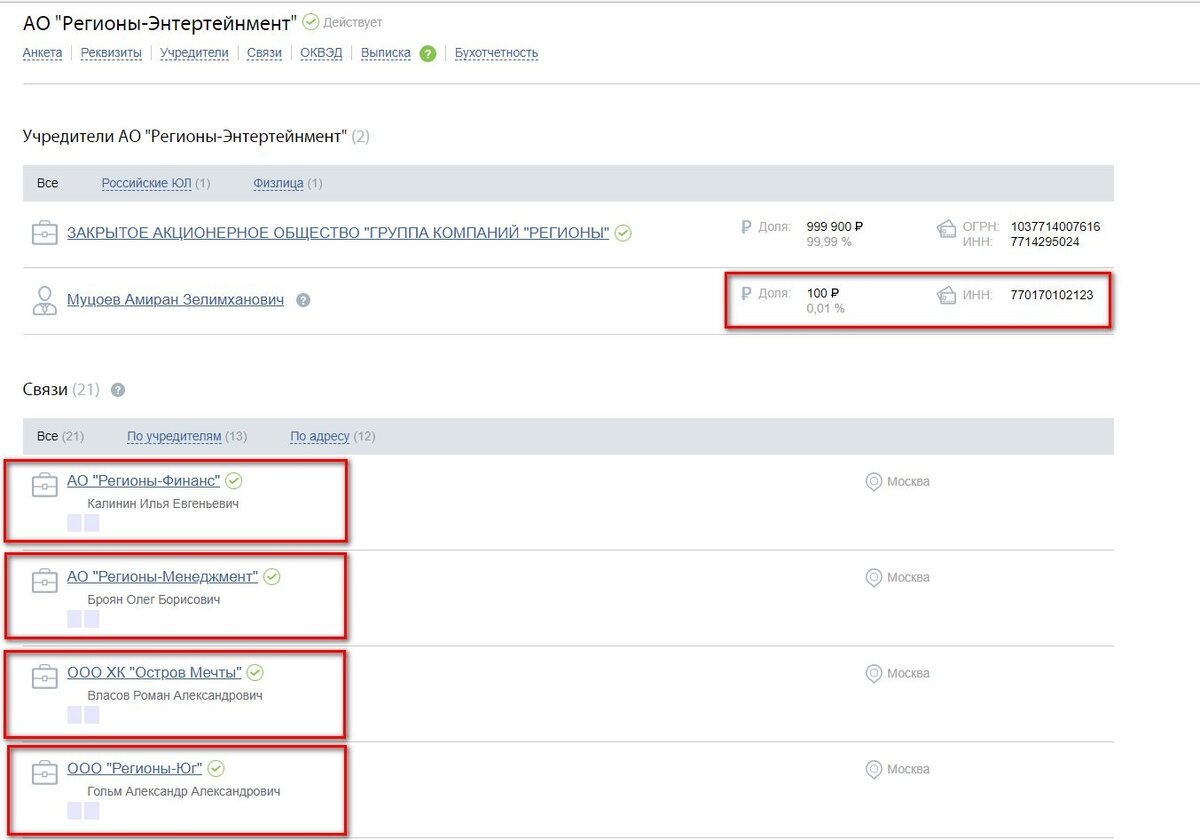Click the help icon next to the Связи (21) heading

(118, 390)
